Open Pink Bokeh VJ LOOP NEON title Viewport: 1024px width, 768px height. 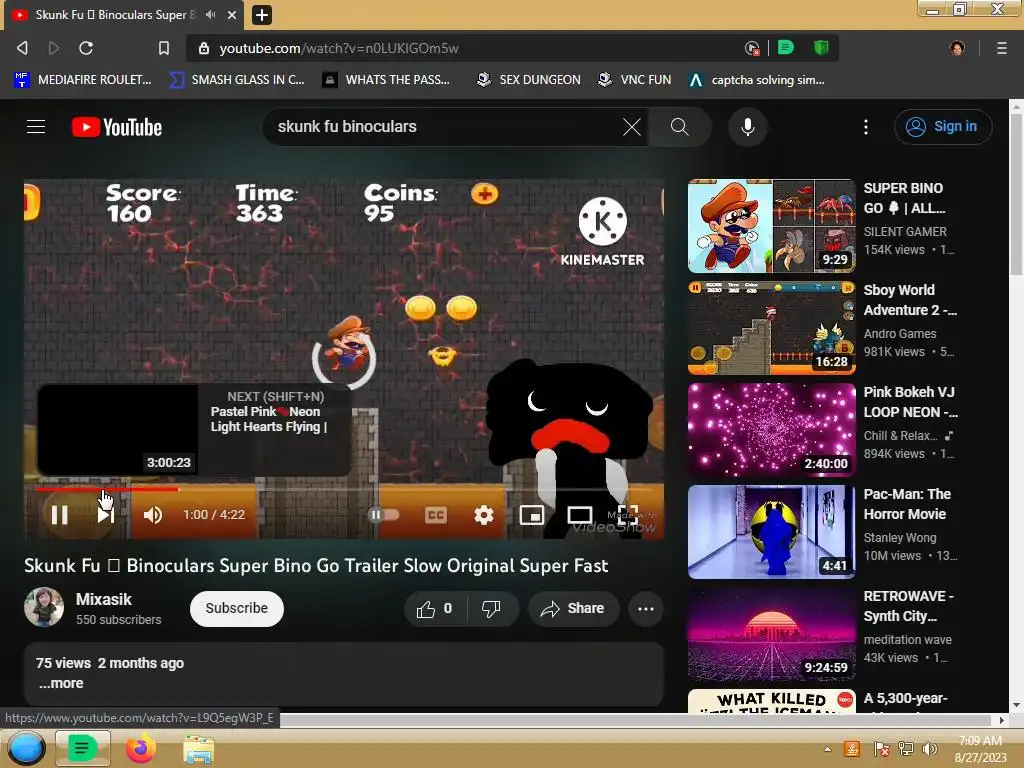(910, 402)
